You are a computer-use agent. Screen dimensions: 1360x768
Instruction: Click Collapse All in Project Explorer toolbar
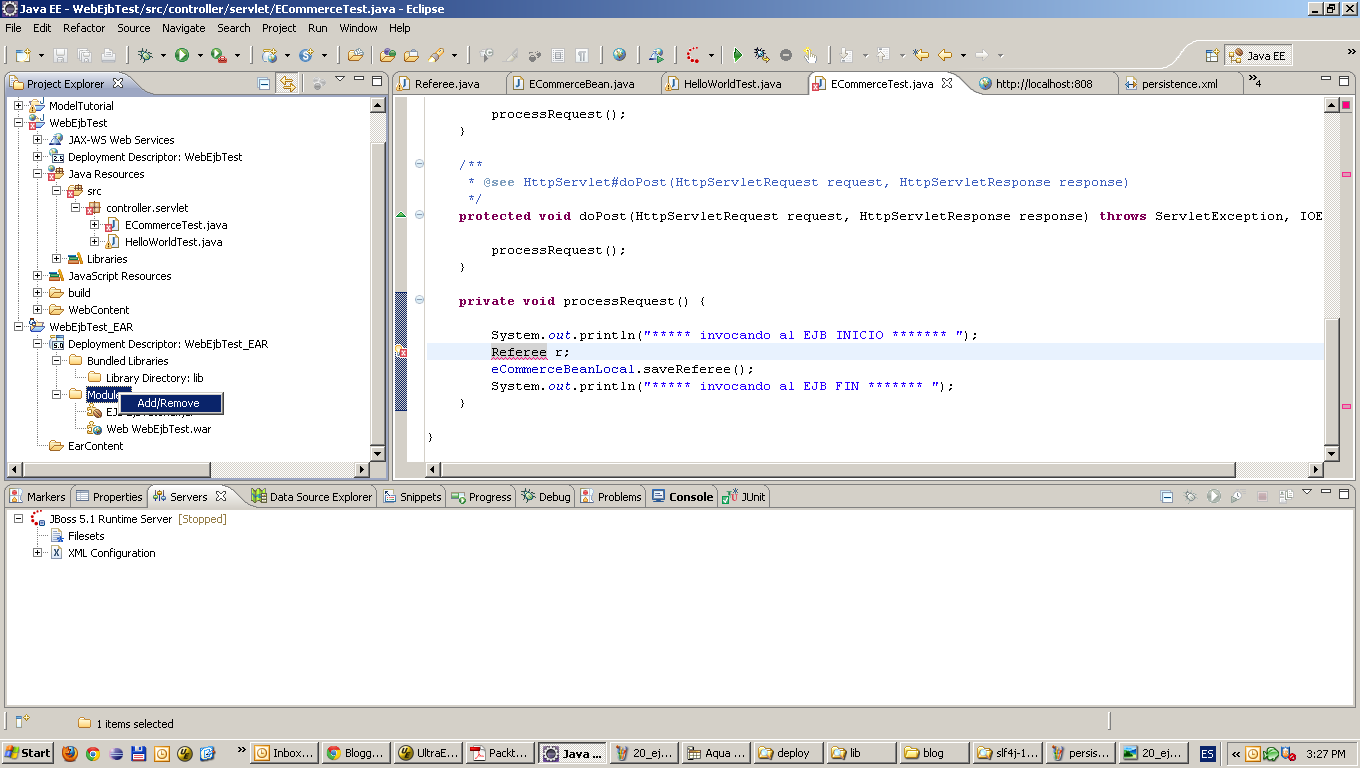click(x=263, y=84)
